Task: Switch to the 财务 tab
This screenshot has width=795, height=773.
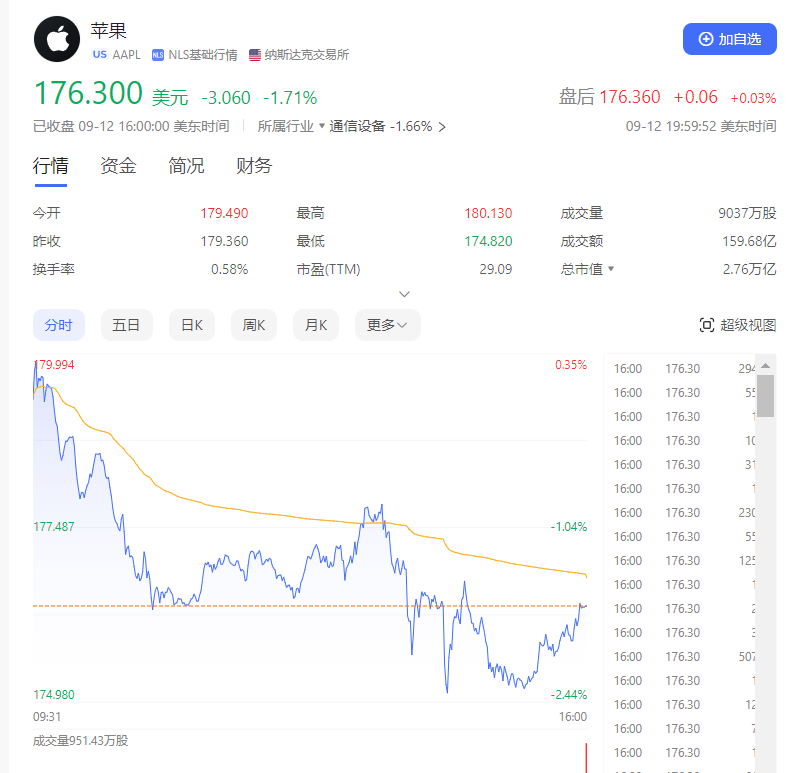Action: coord(254,166)
